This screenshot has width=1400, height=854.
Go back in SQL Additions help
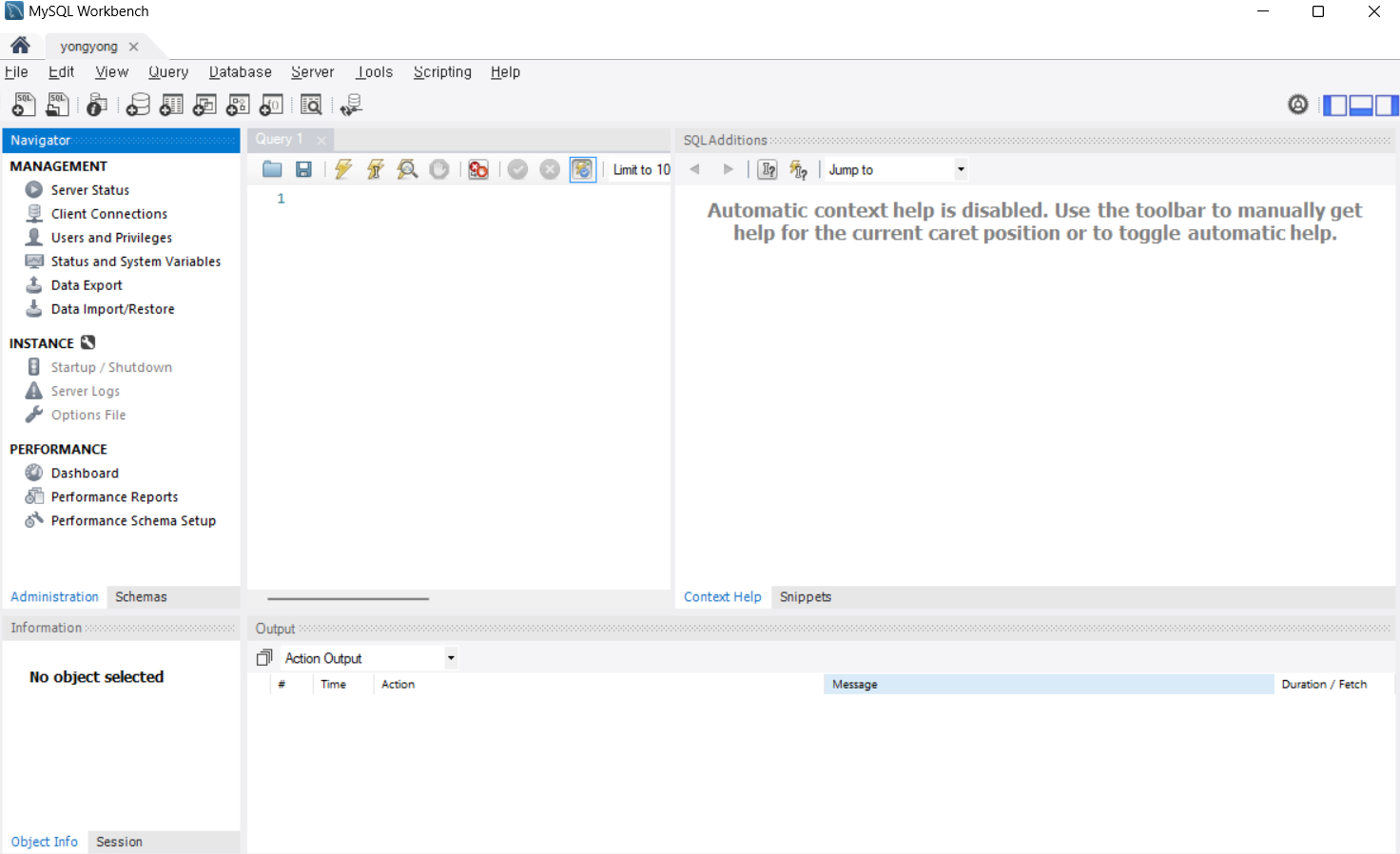(x=695, y=169)
